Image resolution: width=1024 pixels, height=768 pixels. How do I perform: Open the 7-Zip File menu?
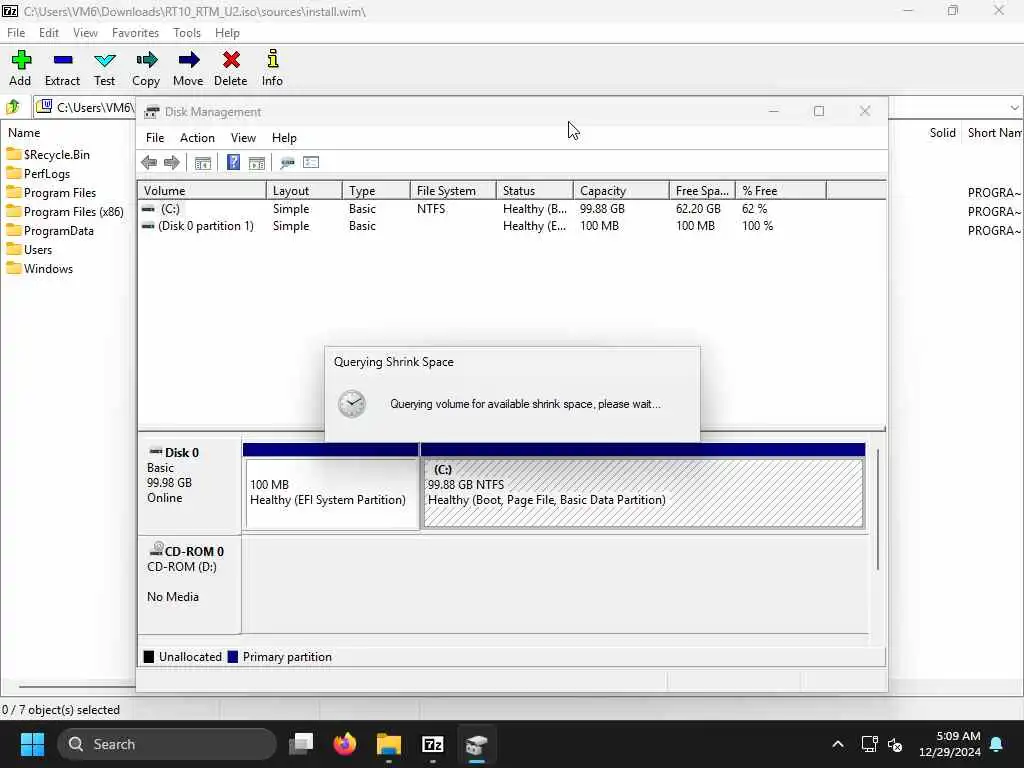(16, 33)
